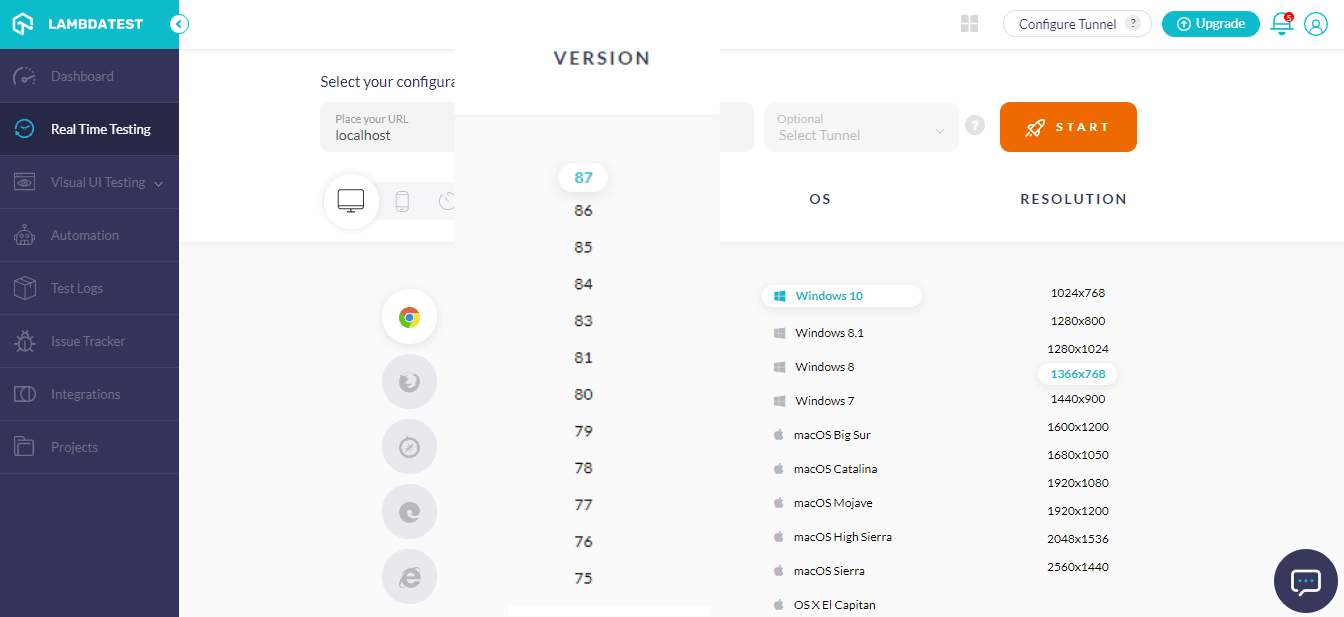
Task: Open Automation in the sidebar
Action: coord(85,235)
